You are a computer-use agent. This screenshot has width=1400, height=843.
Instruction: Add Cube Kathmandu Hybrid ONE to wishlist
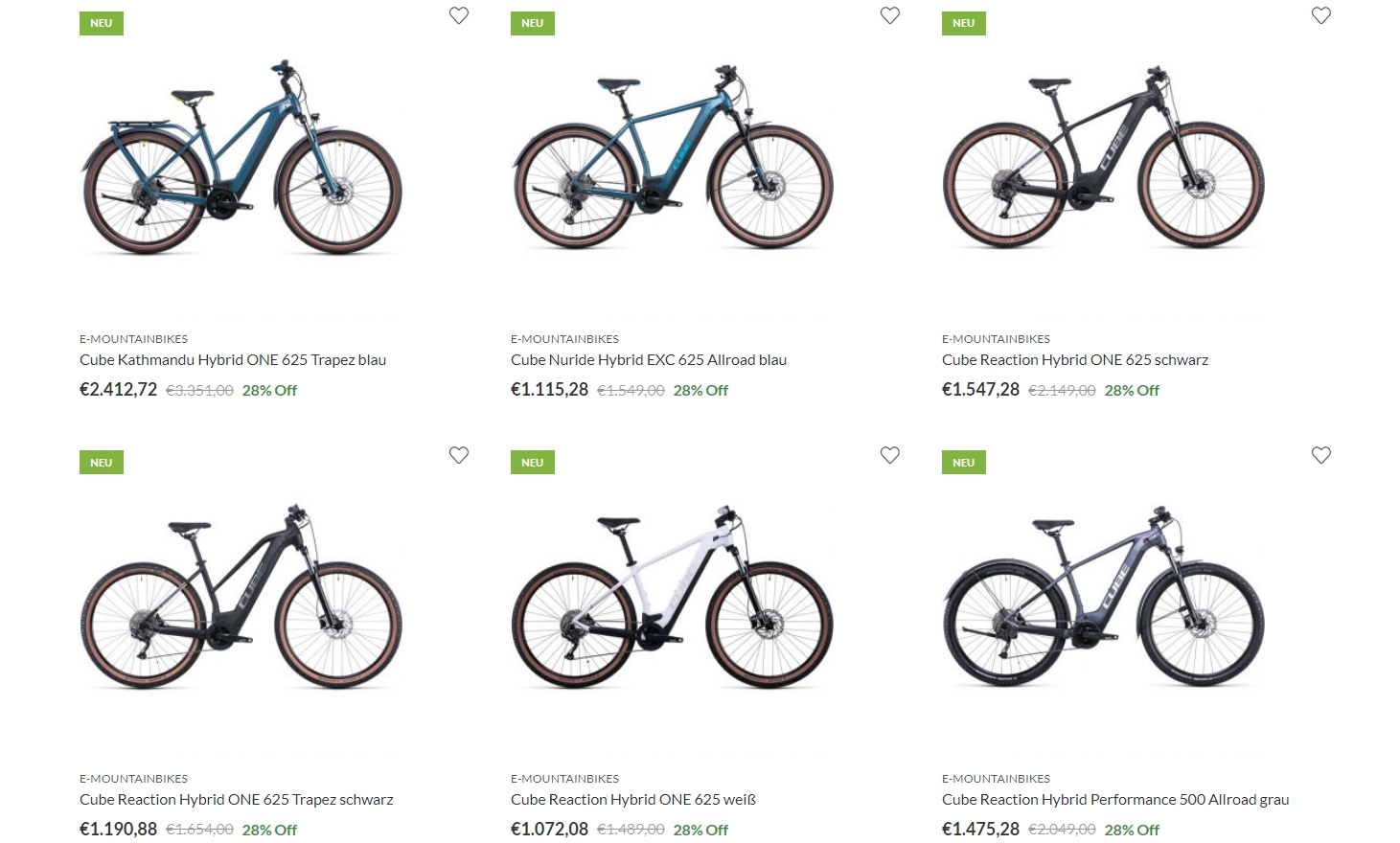tap(459, 15)
